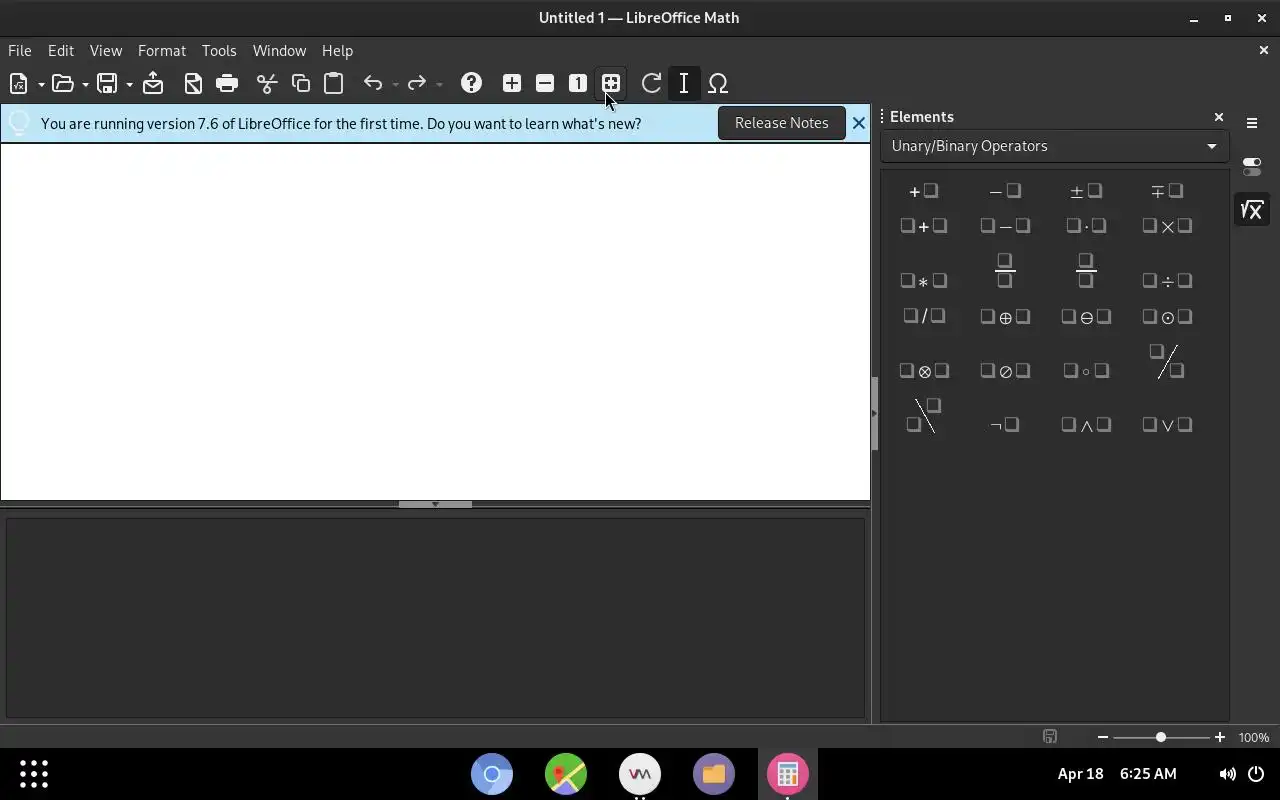Click the Paste clipboard icon
Viewport: 1280px width, 800px height.
click(334, 84)
